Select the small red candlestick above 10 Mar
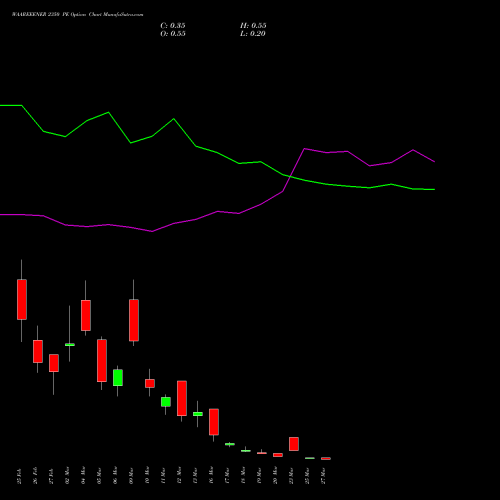The width and height of the screenshot is (500, 500). (x=150, y=383)
